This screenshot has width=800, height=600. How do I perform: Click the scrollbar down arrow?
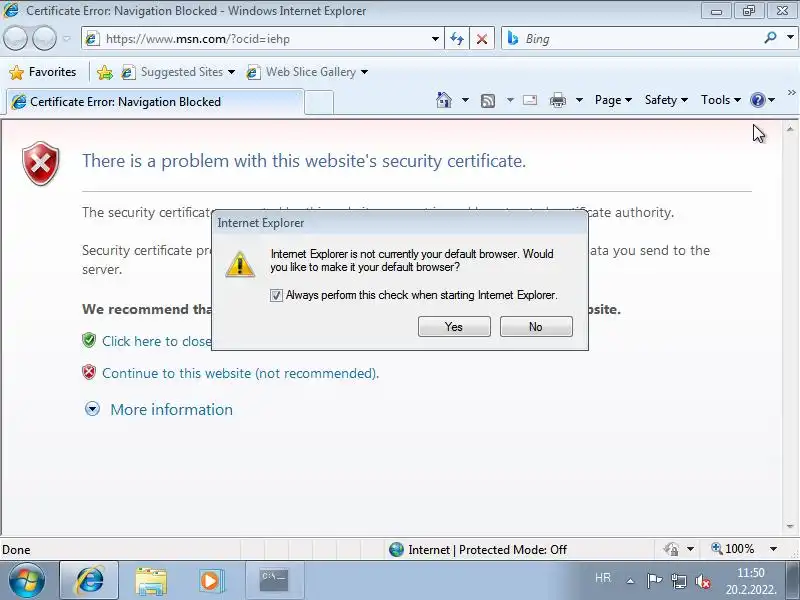pyautogui.click(x=790, y=526)
